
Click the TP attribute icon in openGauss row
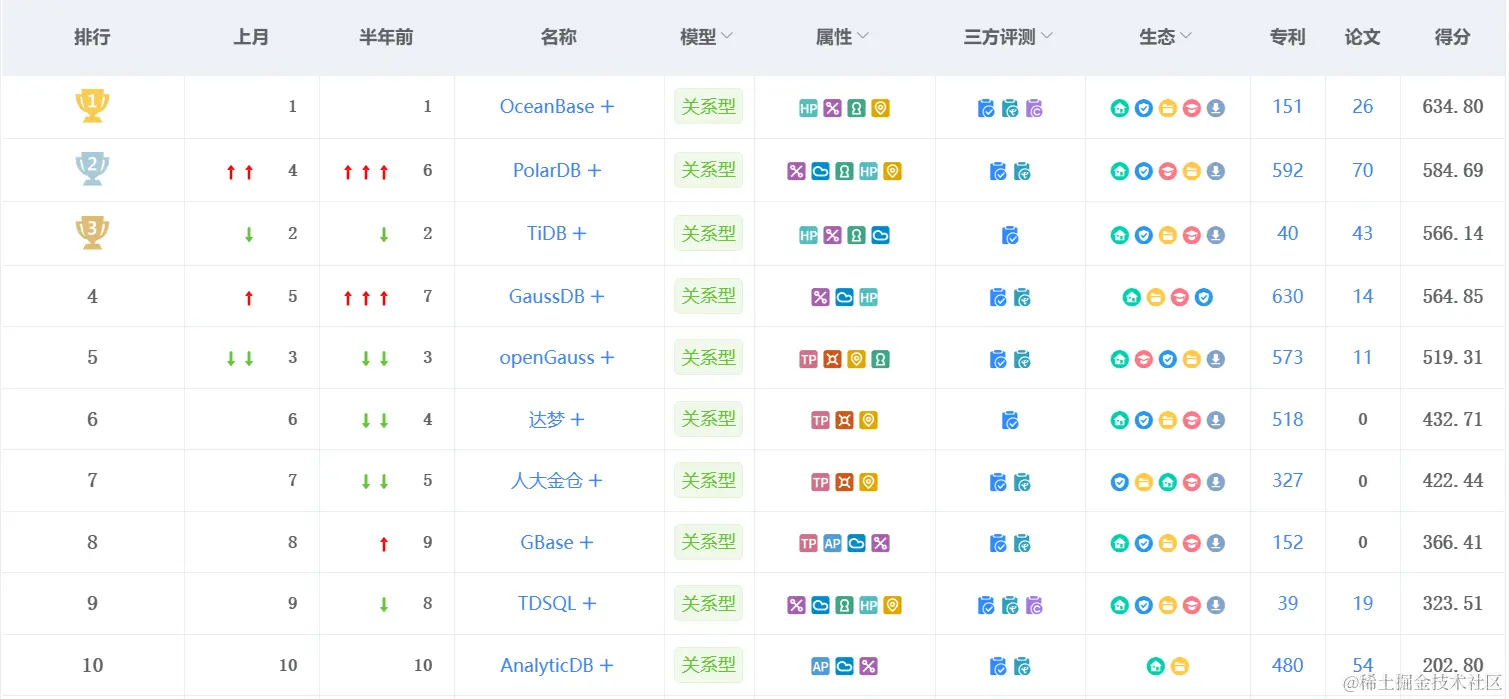coord(808,359)
